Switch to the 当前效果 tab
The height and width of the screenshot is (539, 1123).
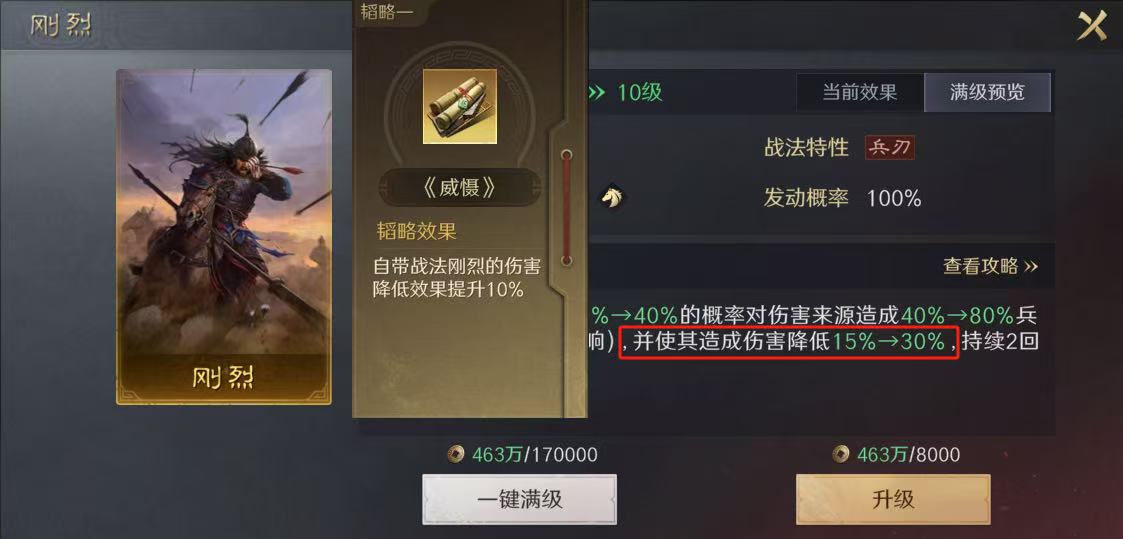pyautogui.click(x=859, y=92)
